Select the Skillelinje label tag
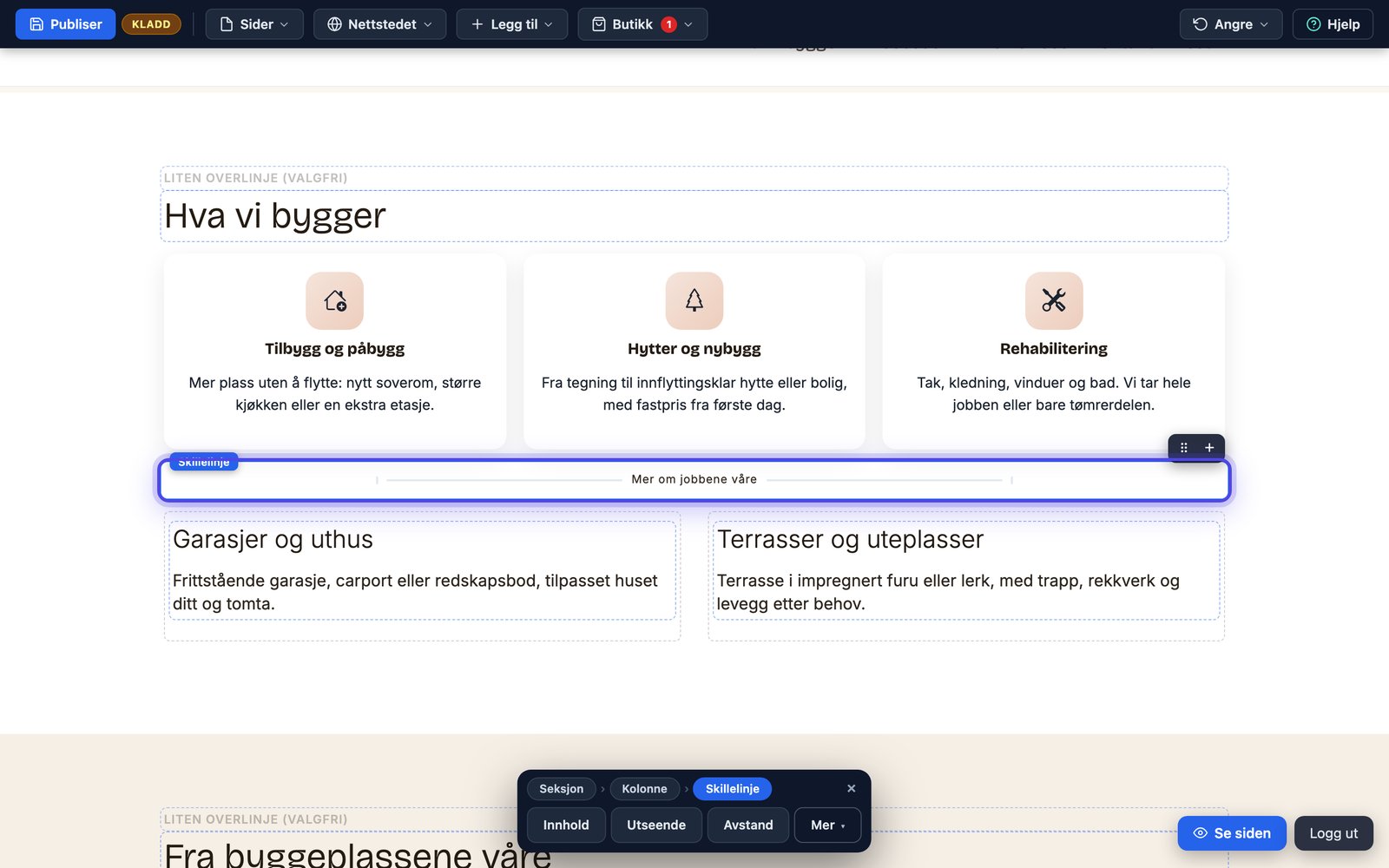 pyautogui.click(x=204, y=462)
